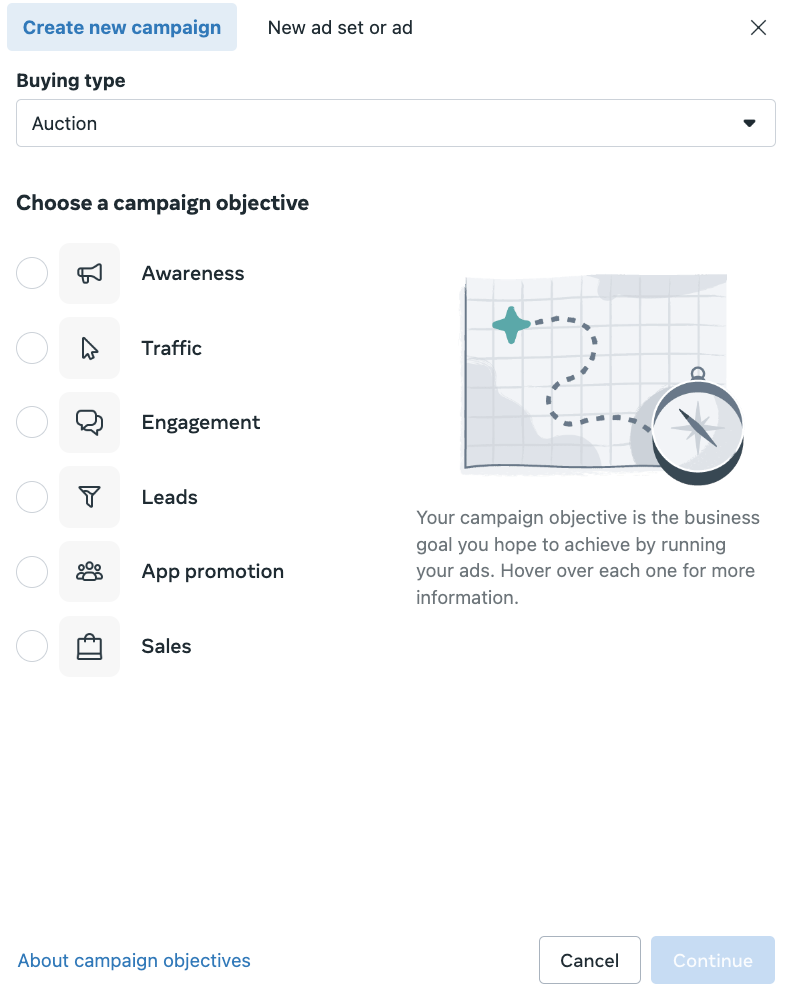Viewport: 792px width, 1000px height.
Task: Click the cursor Traffic icon
Action: tap(90, 348)
